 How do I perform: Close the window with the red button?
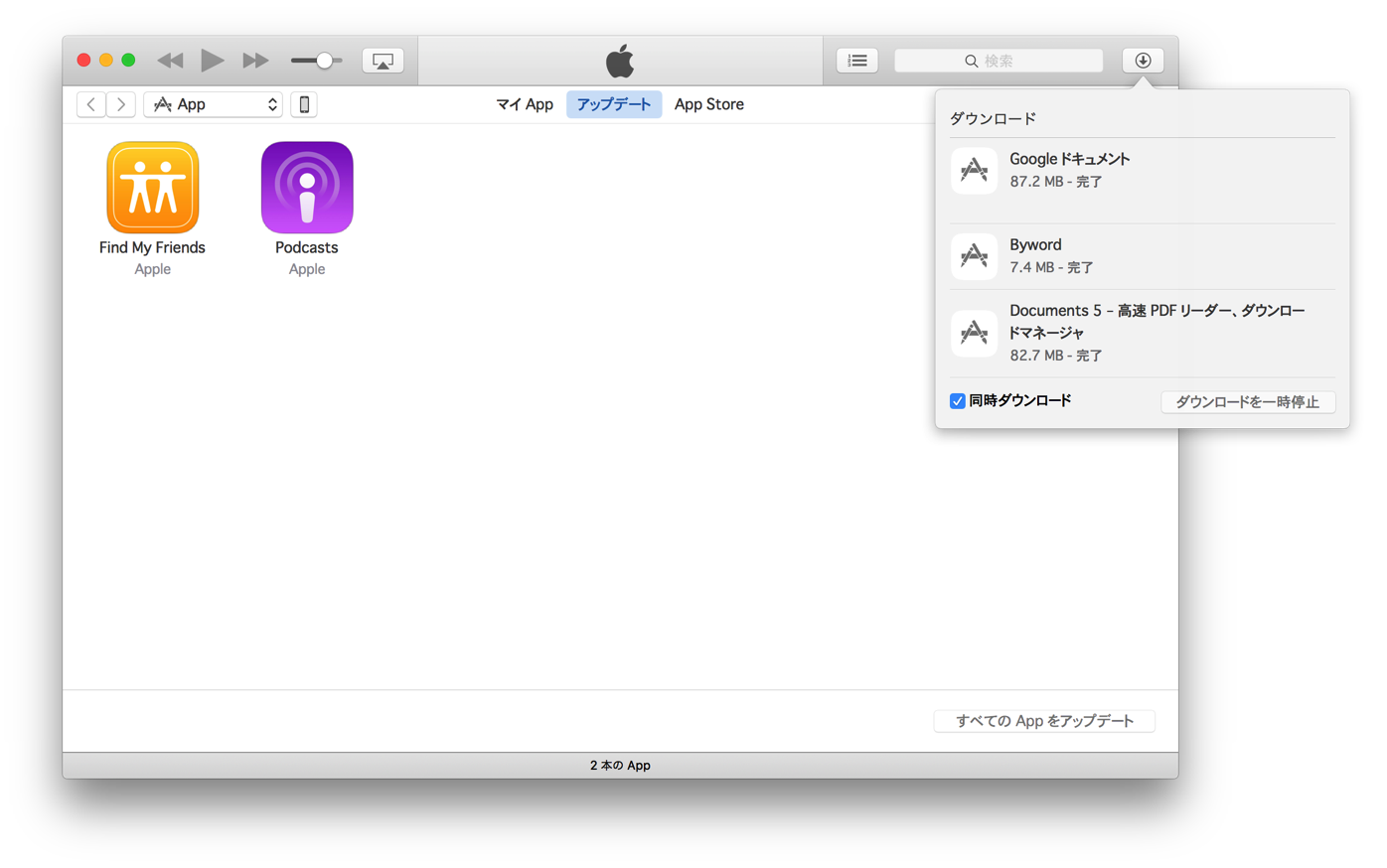click(x=84, y=61)
